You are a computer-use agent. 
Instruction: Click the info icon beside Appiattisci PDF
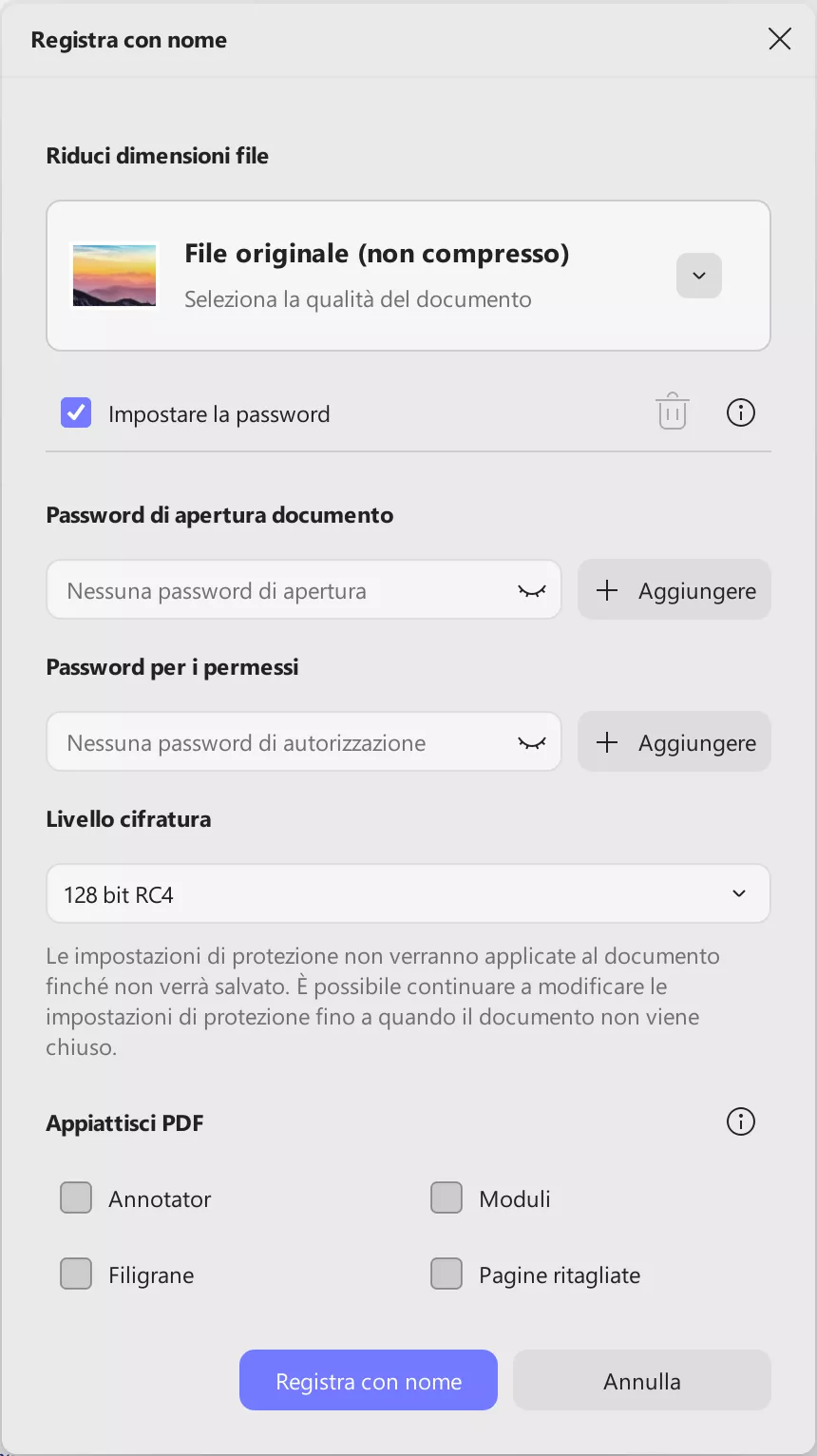(740, 1121)
